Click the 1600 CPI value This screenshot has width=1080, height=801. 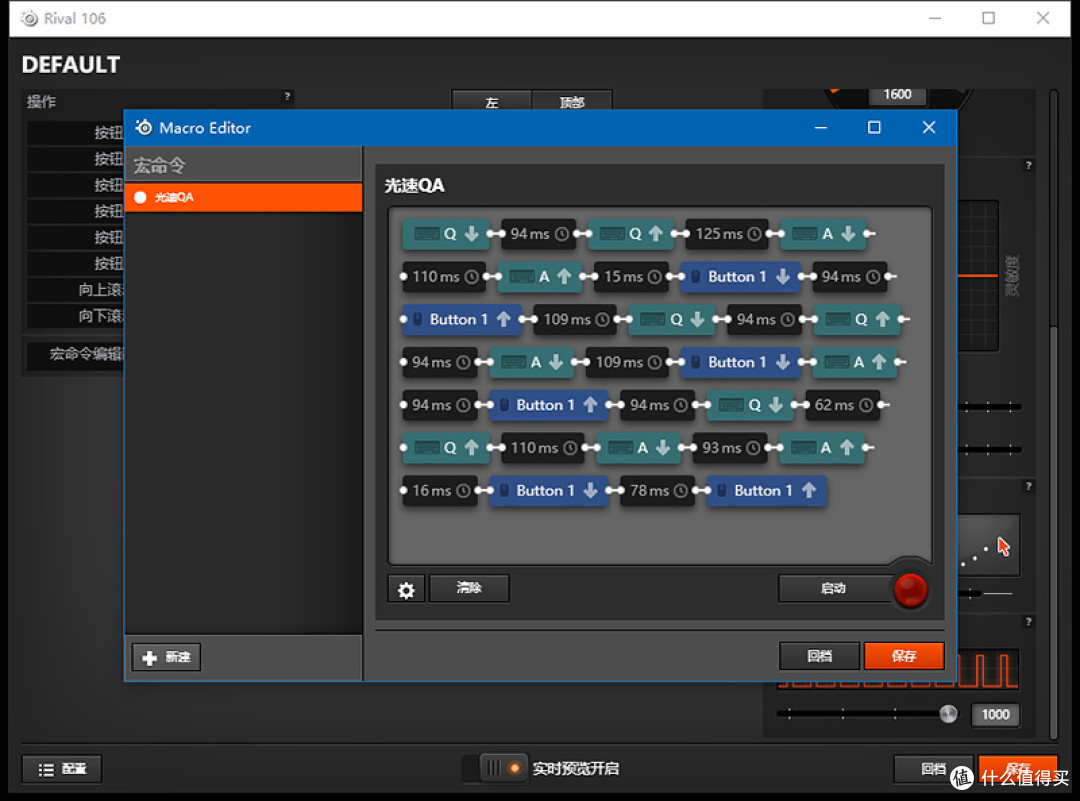(x=897, y=94)
